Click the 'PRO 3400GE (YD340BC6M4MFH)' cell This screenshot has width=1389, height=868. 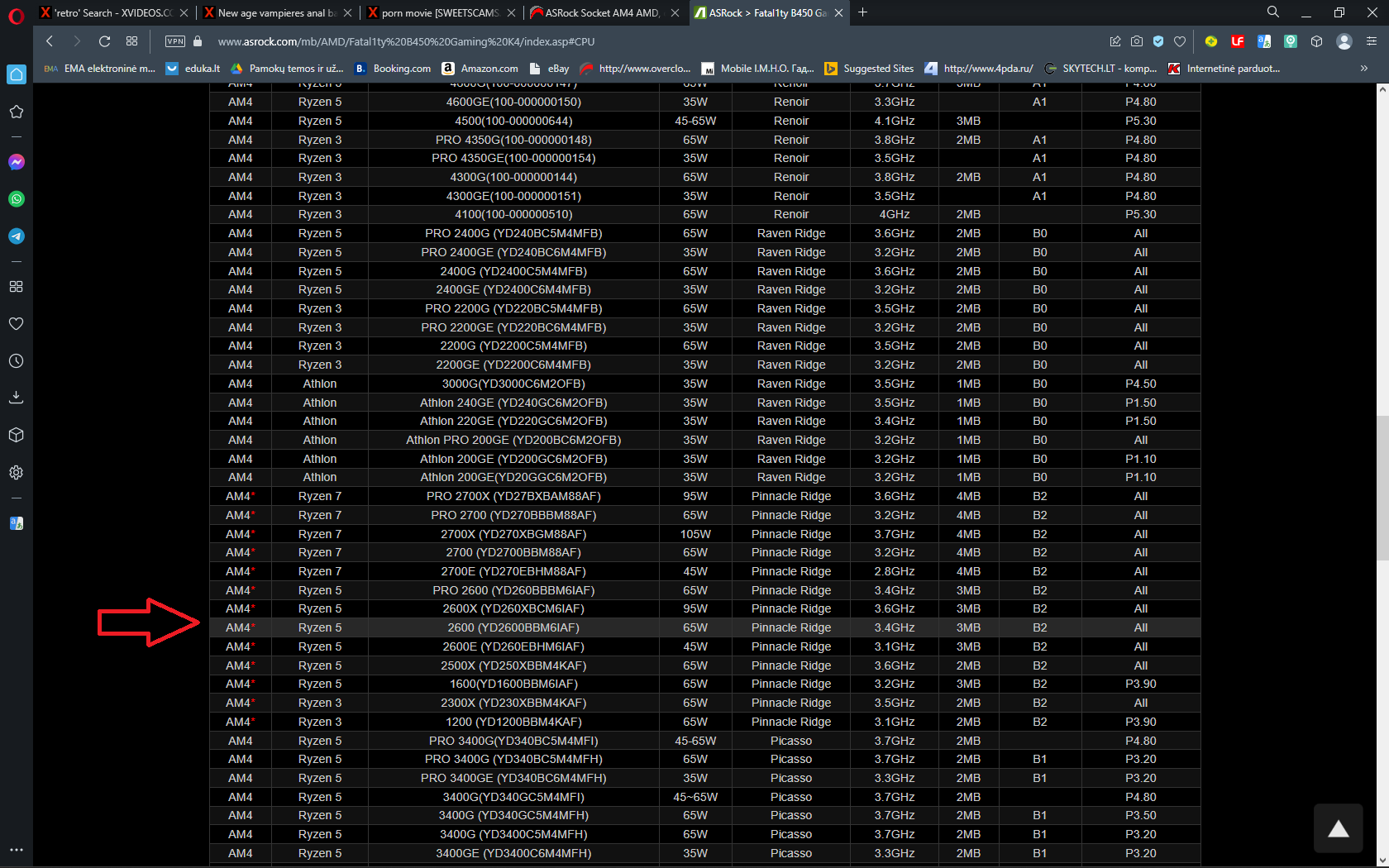(x=513, y=778)
